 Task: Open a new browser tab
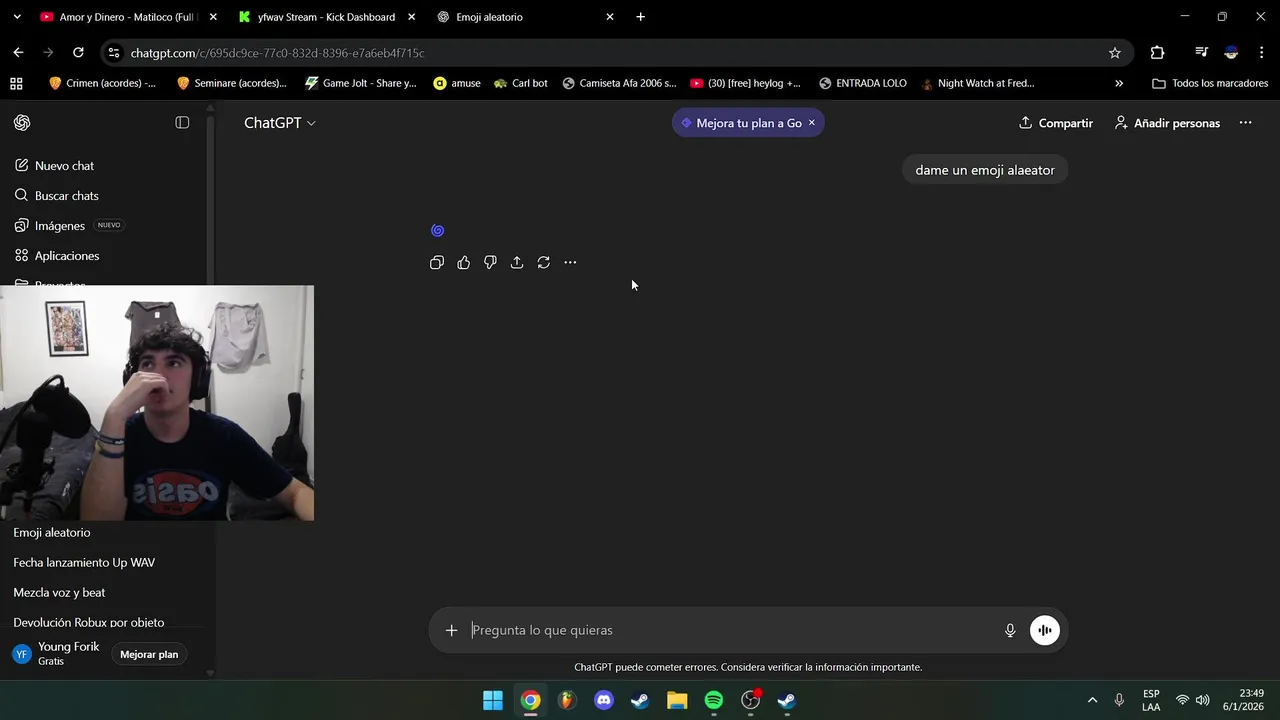pyautogui.click(x=640, y=17)
